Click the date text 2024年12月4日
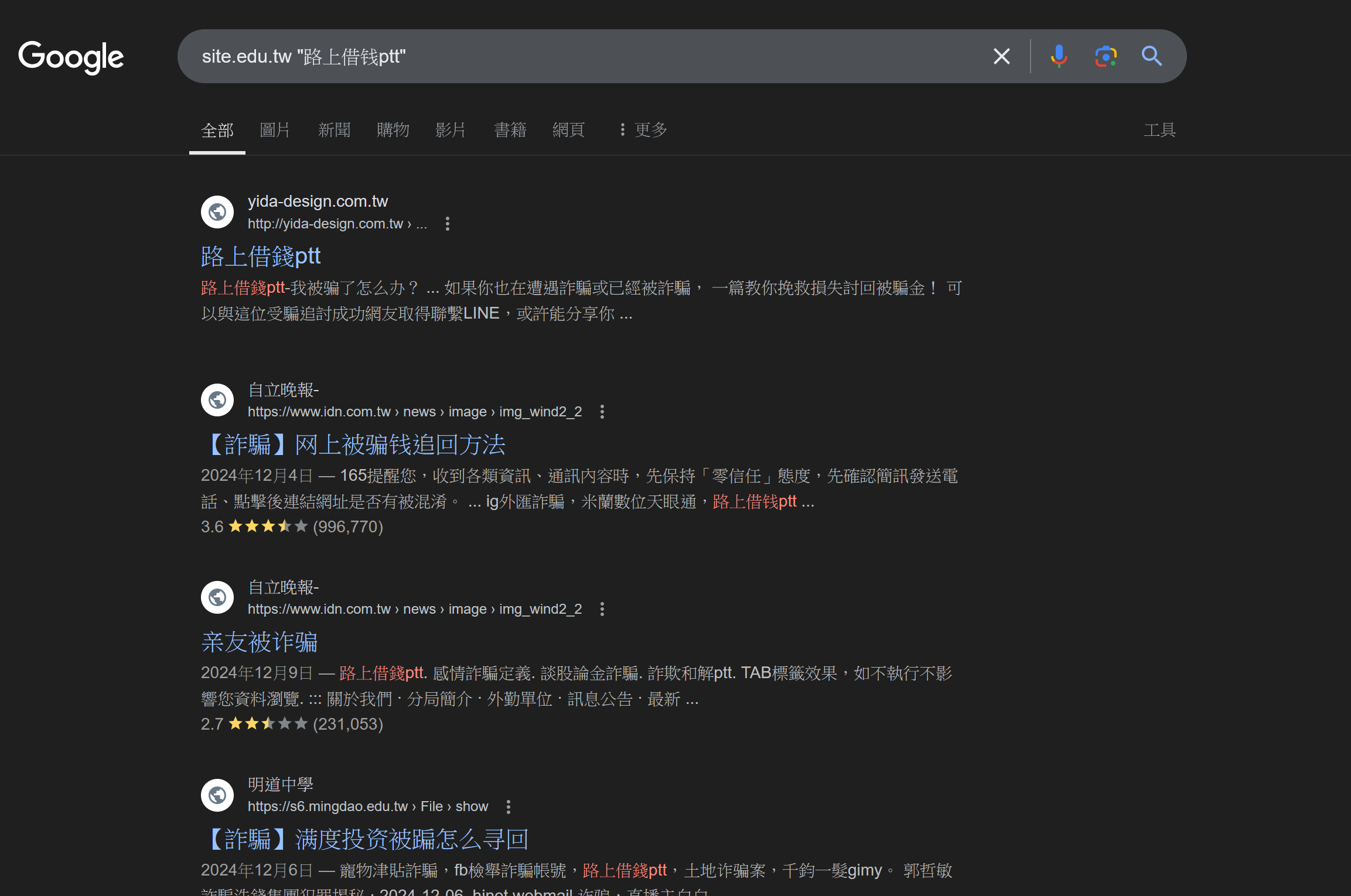This screenshot has height=896, width=1351. (x=257, y=476)
